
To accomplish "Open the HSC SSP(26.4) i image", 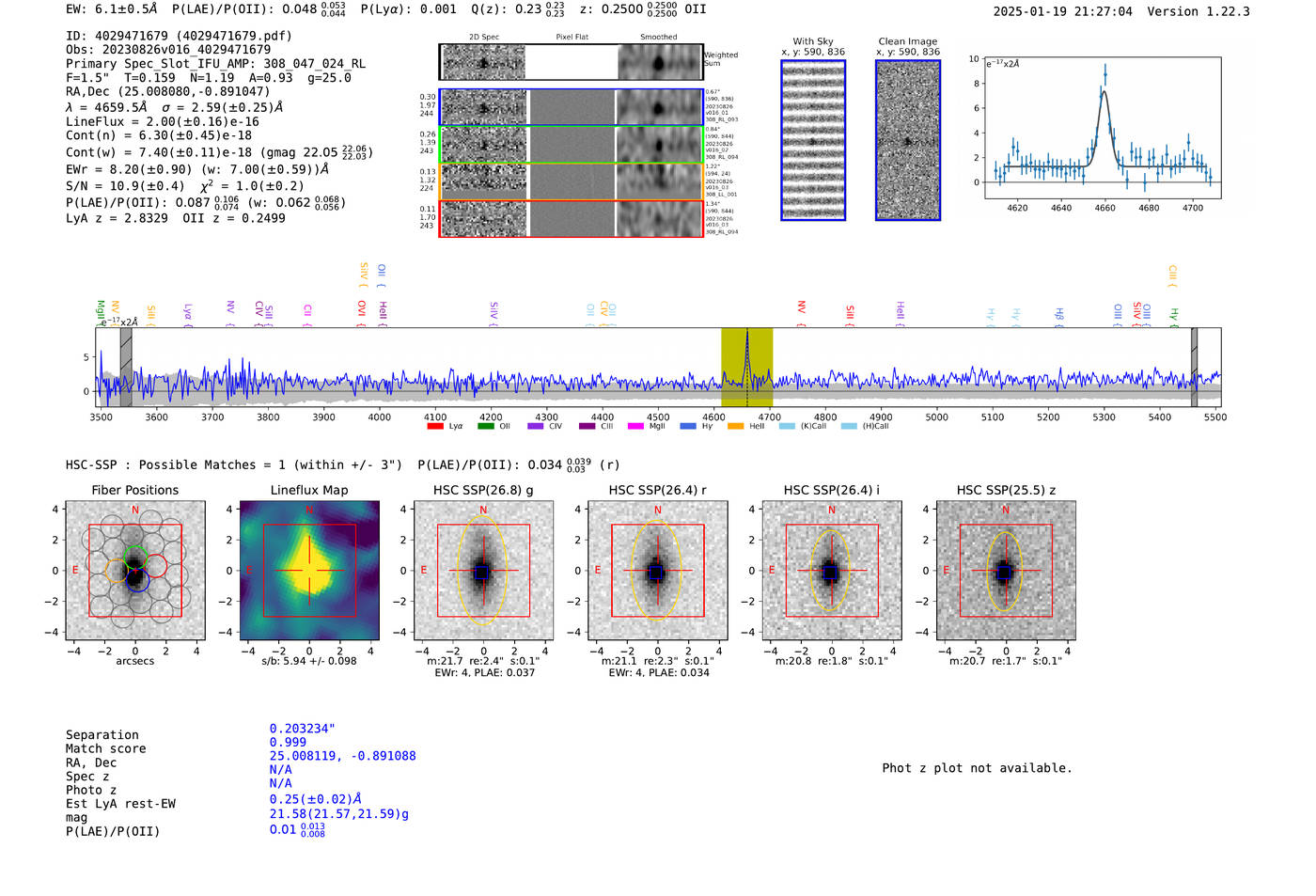I will 832,571.
